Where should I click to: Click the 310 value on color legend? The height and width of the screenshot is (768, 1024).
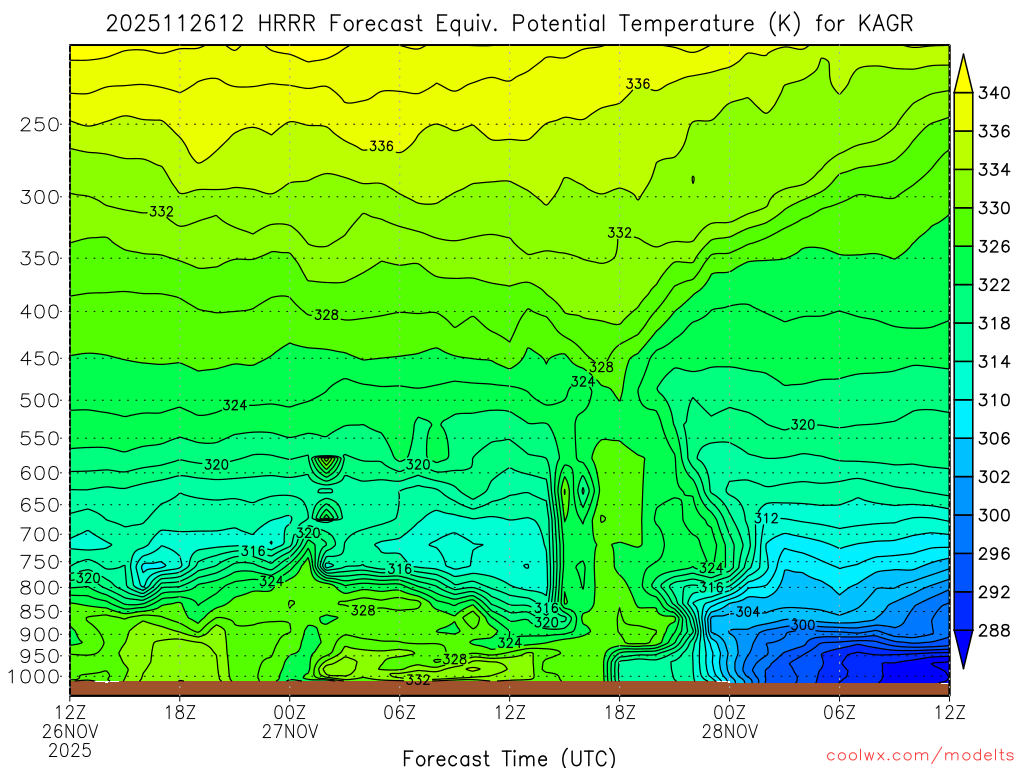[994, 400]
